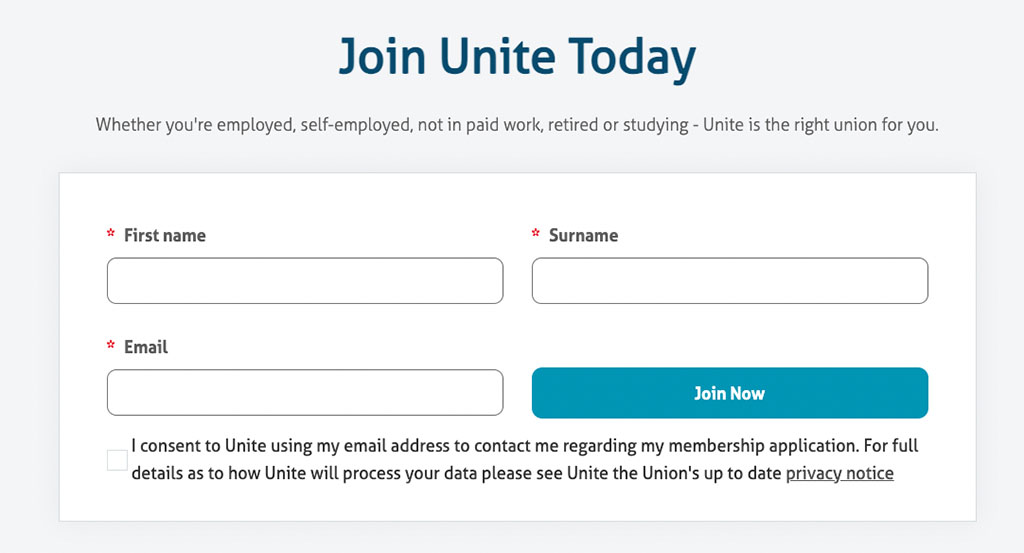
Task: Click the Join Now button
Action: (729, 393)
